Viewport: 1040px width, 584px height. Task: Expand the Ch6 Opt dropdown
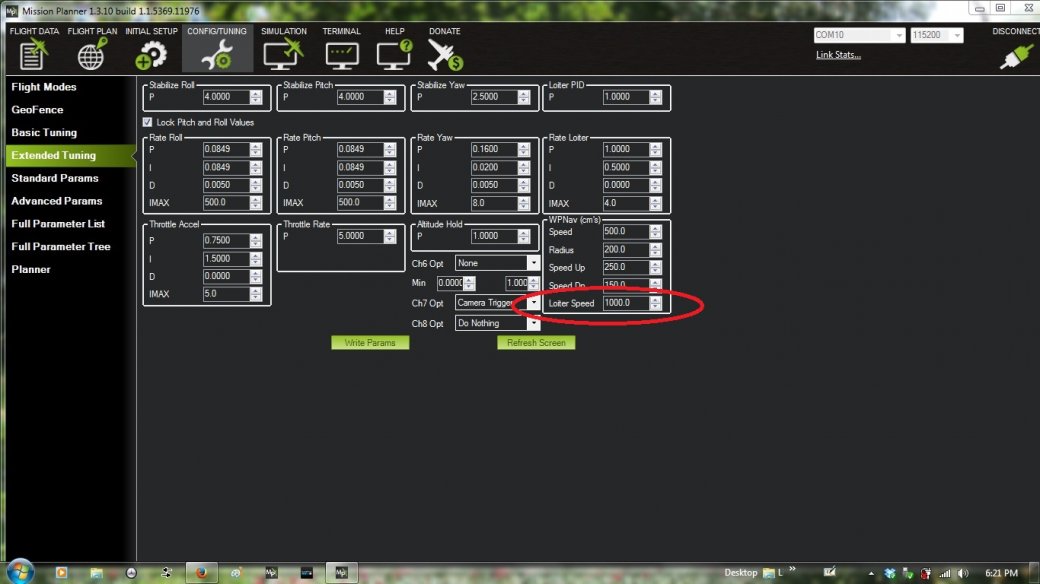533,264
